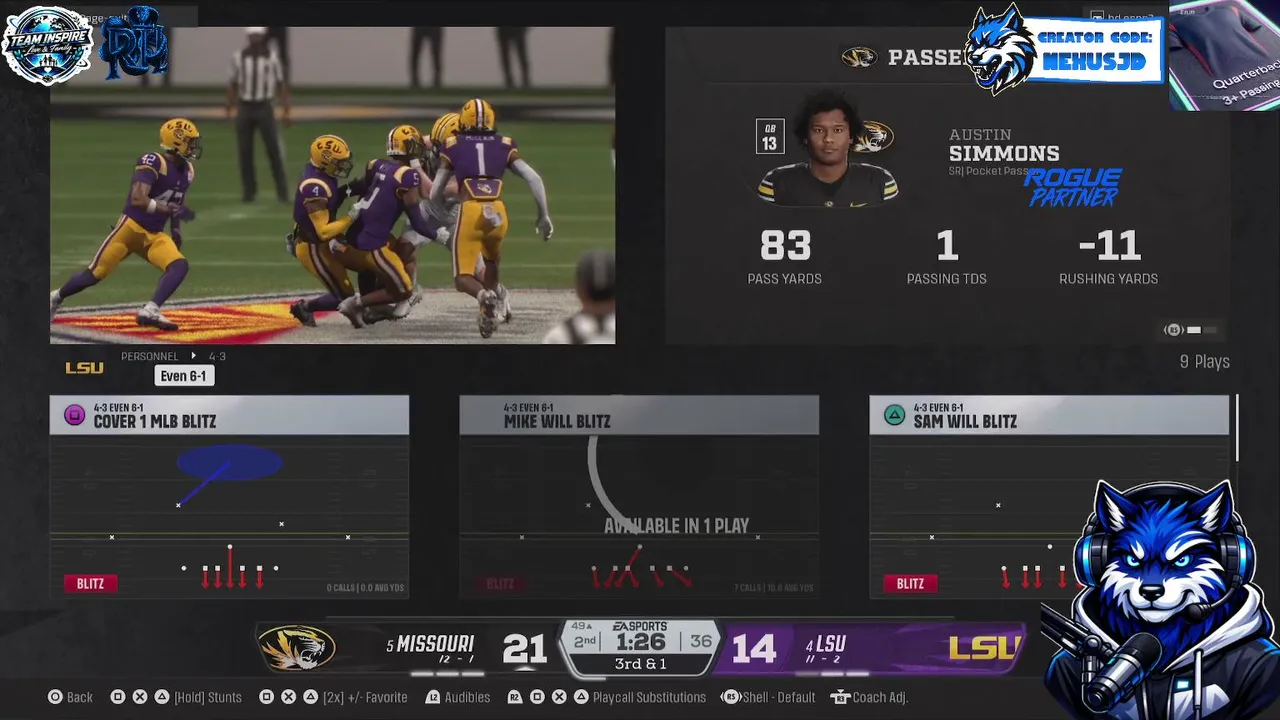Click the Cover 1 MLB Blitz play diagram
1280x720 pixels.
229,517
